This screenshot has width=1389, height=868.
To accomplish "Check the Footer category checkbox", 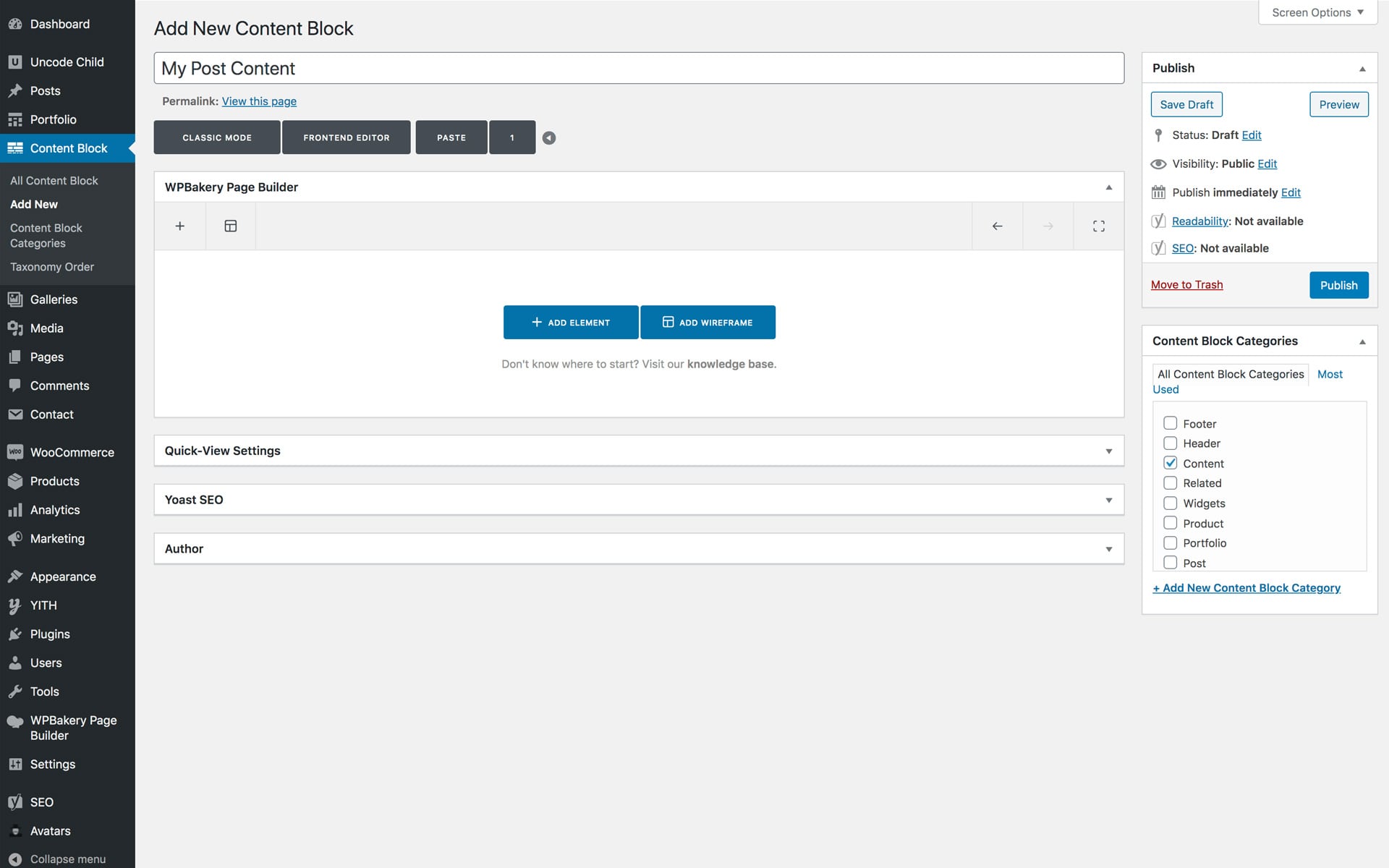I will pos(1170,423).
